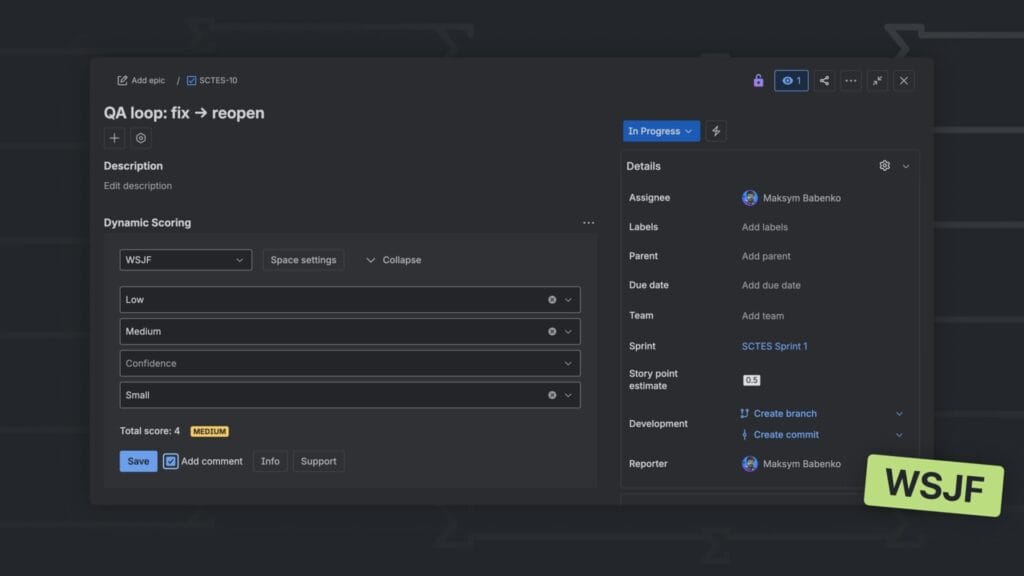Open the In Progress status dropdown
This screenshot has width=1024, height=576.
click(660, 130)
